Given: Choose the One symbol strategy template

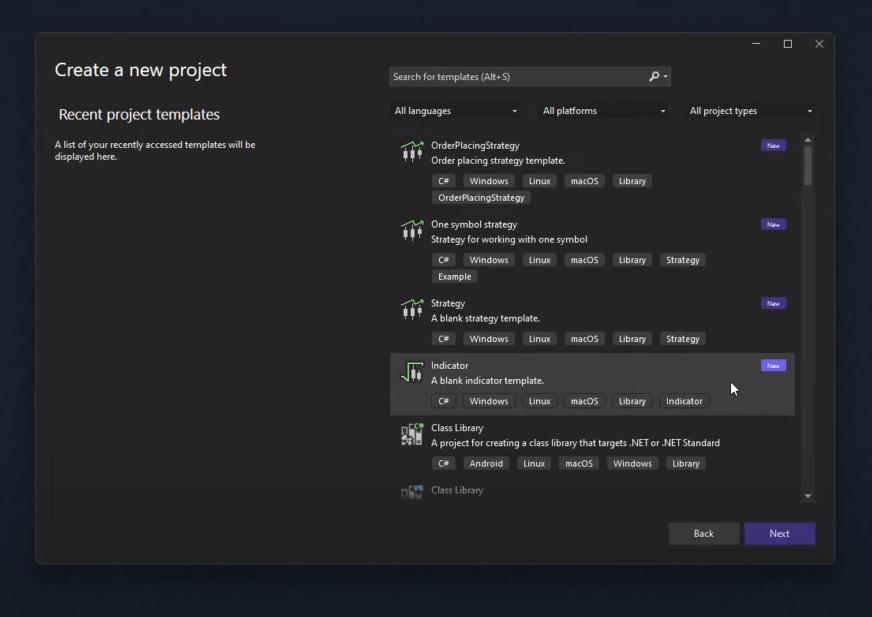Looking at the screenshot, I should click(x=474, y=225).
